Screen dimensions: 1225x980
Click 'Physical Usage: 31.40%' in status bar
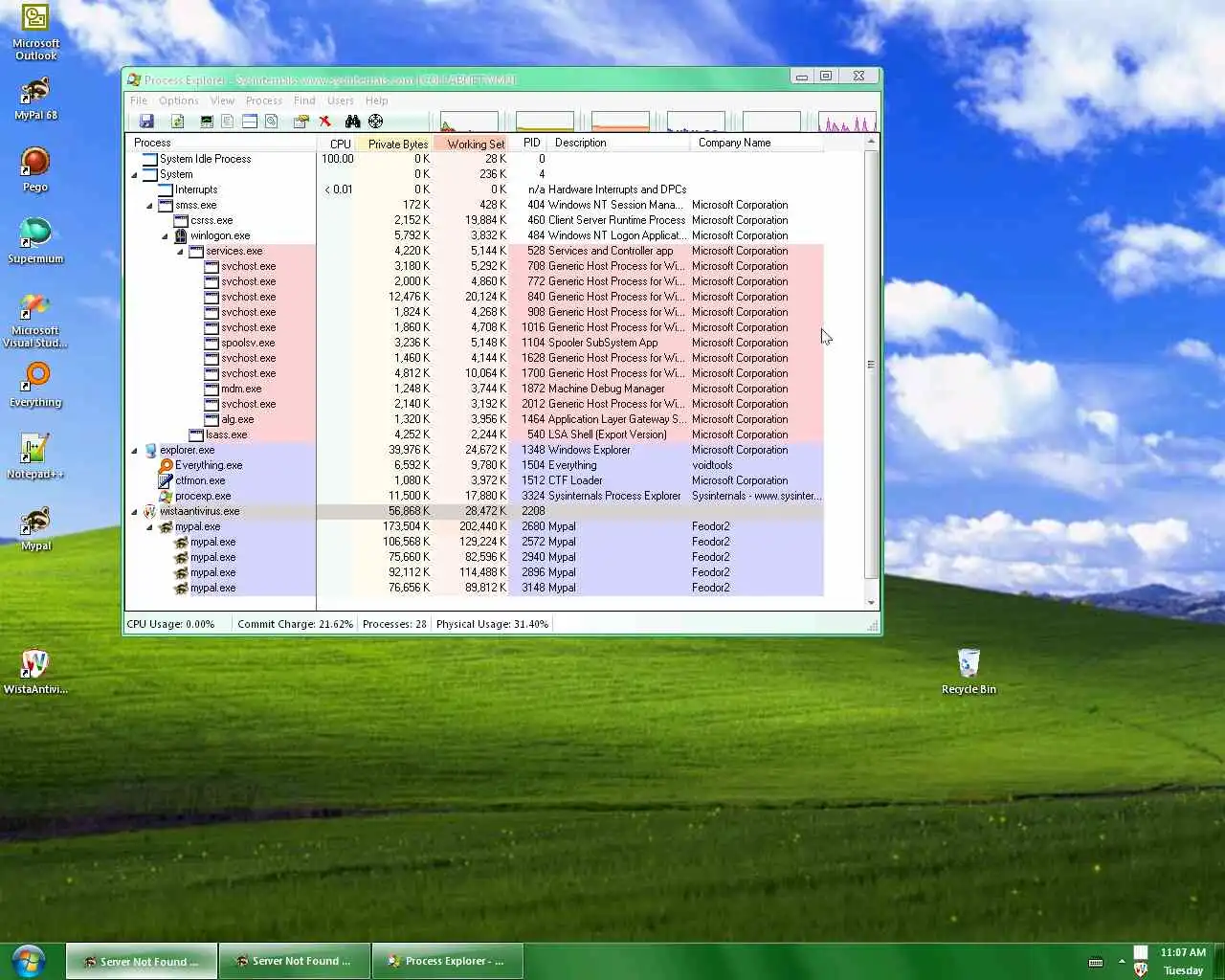click(492, 624)
